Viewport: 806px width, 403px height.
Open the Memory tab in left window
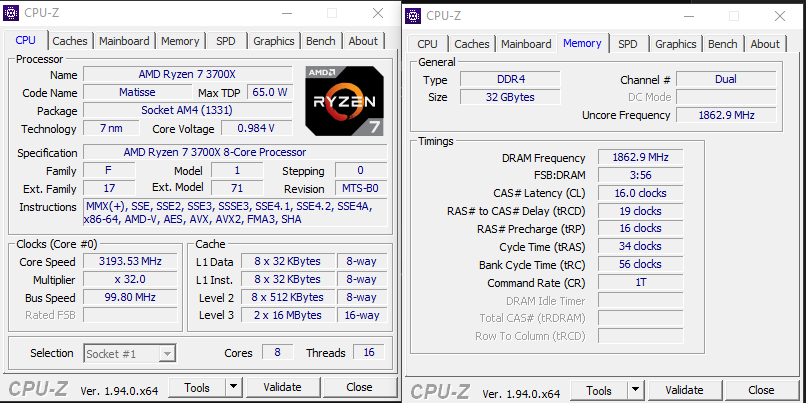[x=180, y=41]
